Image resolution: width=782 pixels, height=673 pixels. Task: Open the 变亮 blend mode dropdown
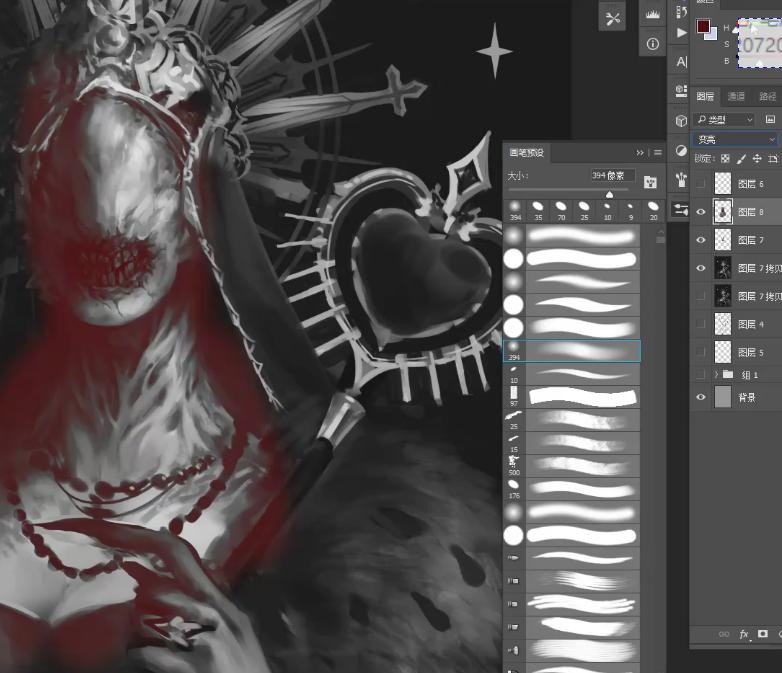coord(736,140)
